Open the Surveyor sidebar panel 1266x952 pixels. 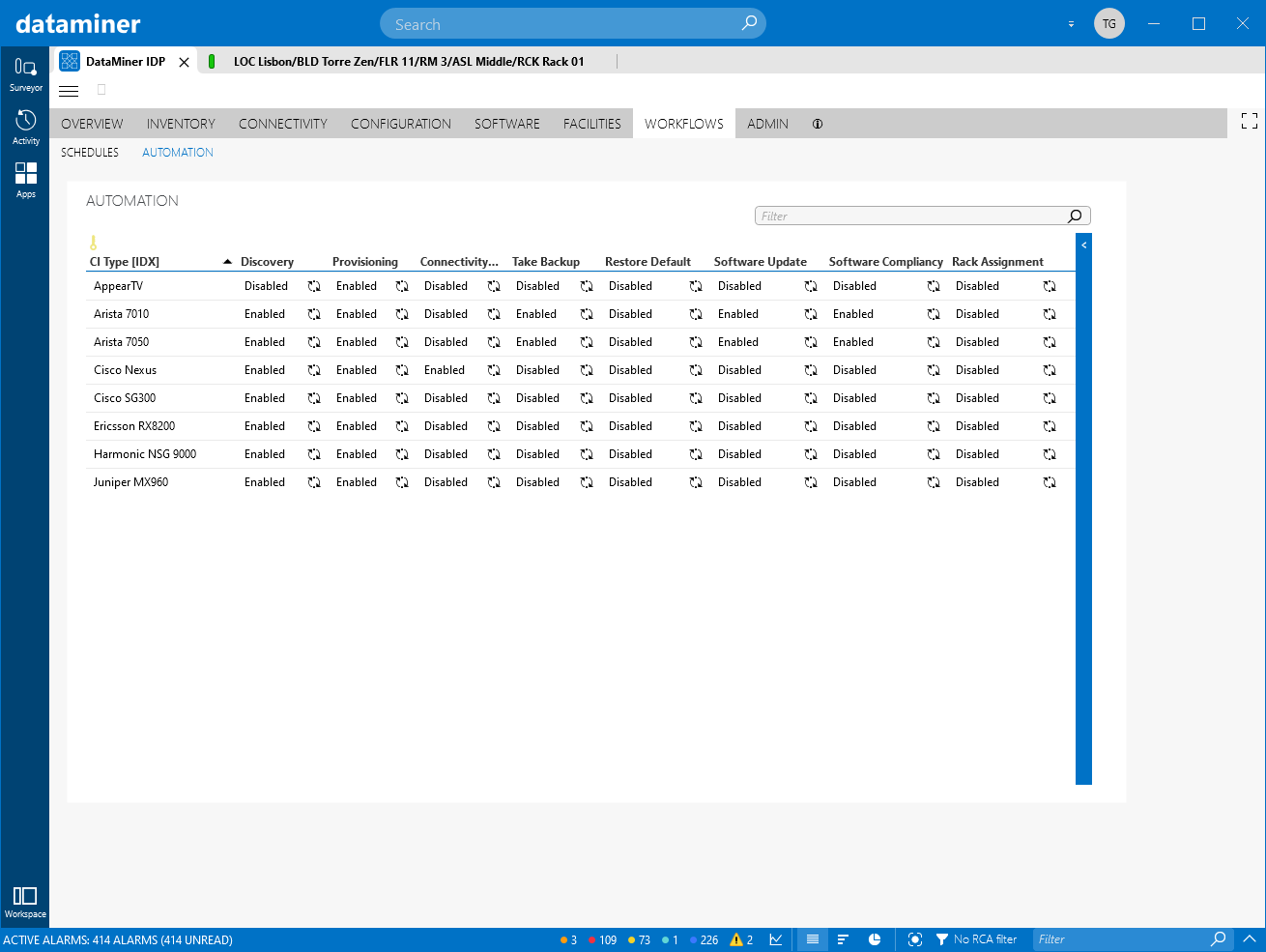(x=26, y=74)
